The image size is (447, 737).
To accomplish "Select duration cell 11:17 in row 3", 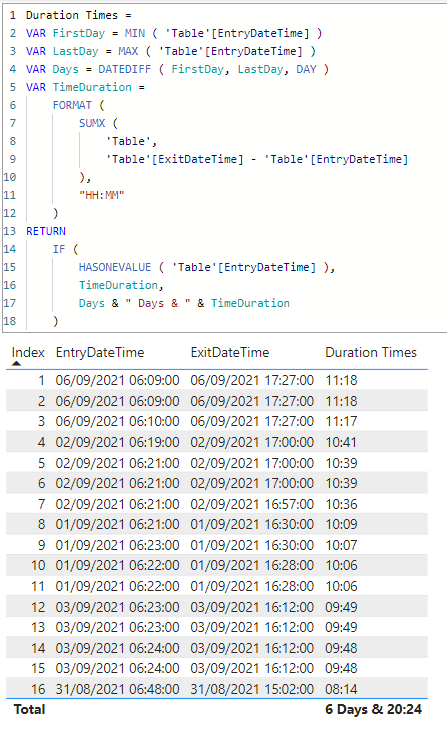I will (341, 421).
